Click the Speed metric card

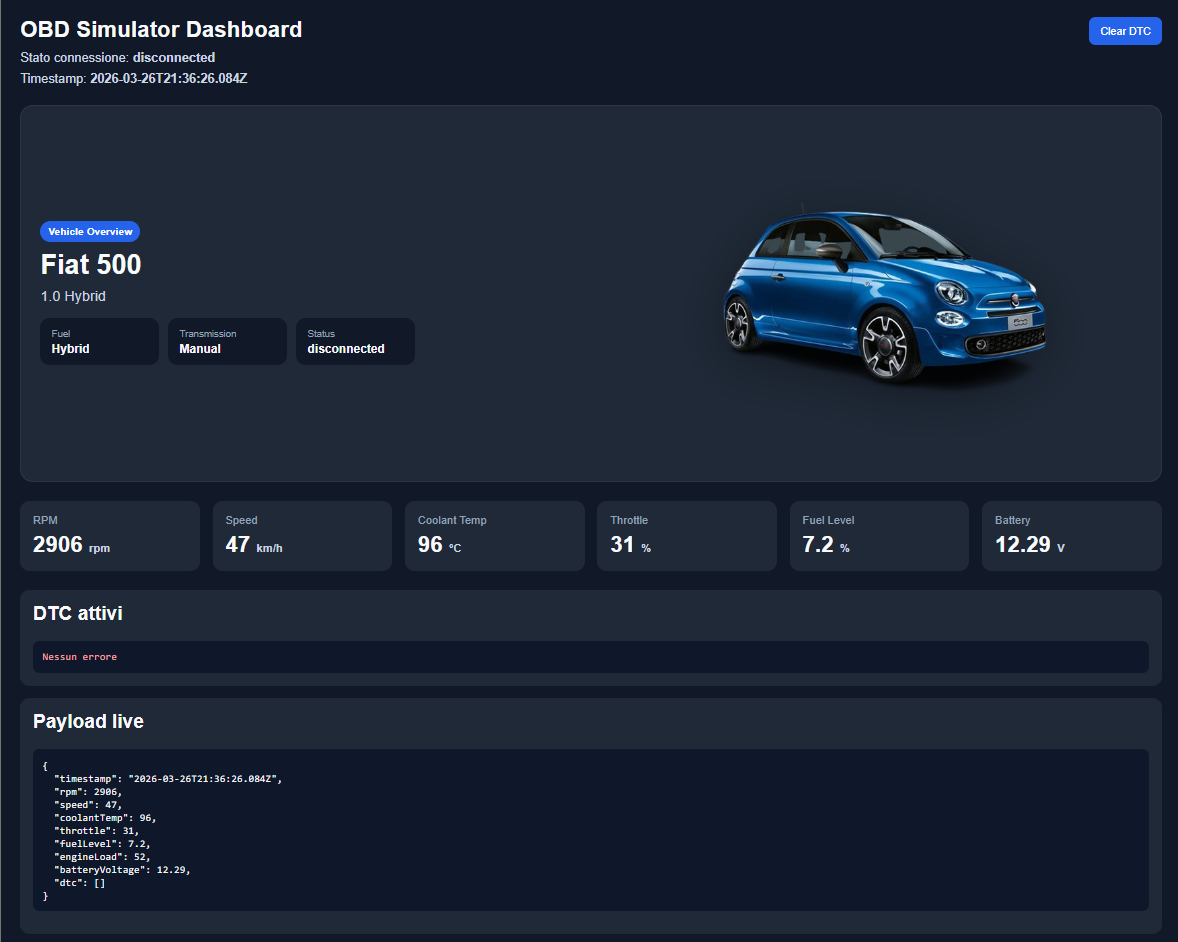pos(302,536)
